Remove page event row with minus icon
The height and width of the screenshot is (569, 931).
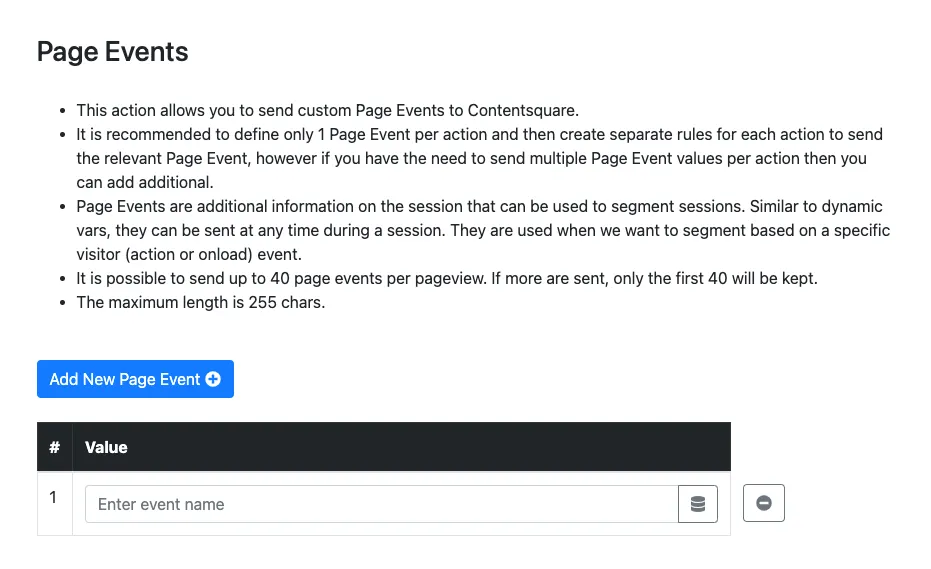pyautogui.click(x=764, y=503)
